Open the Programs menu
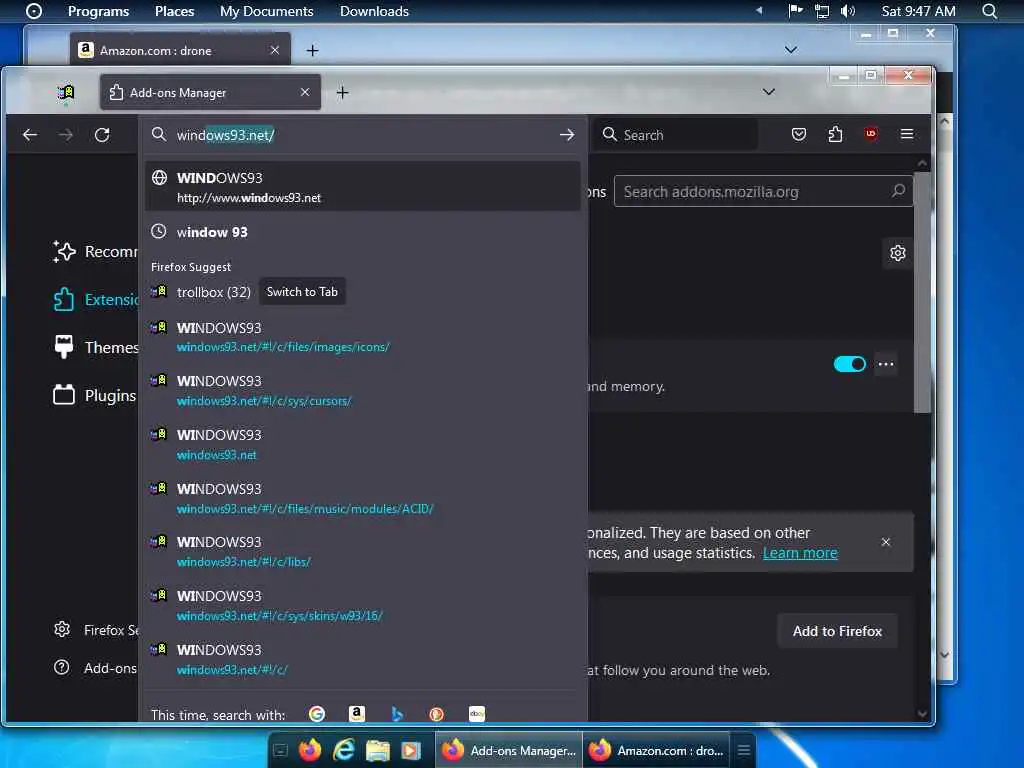 [99, 11]
